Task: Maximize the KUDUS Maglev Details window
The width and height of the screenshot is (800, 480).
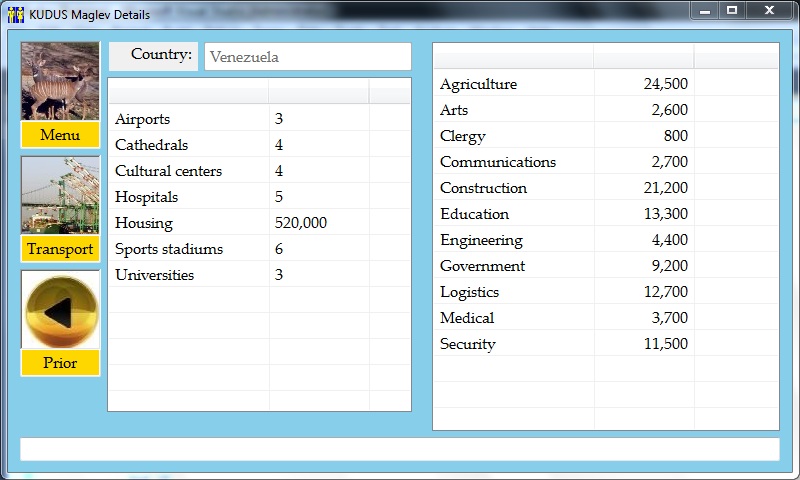Action: tap(732, 10)
